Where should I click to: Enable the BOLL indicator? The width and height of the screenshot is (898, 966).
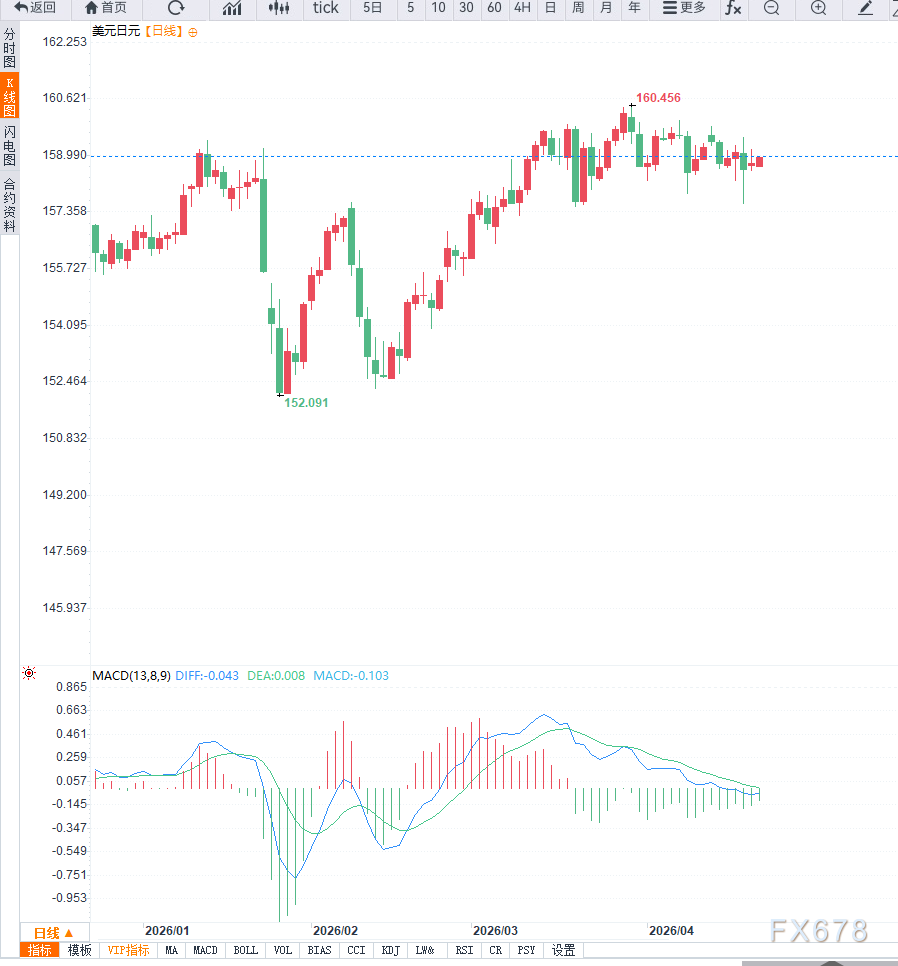coord(245,950)
